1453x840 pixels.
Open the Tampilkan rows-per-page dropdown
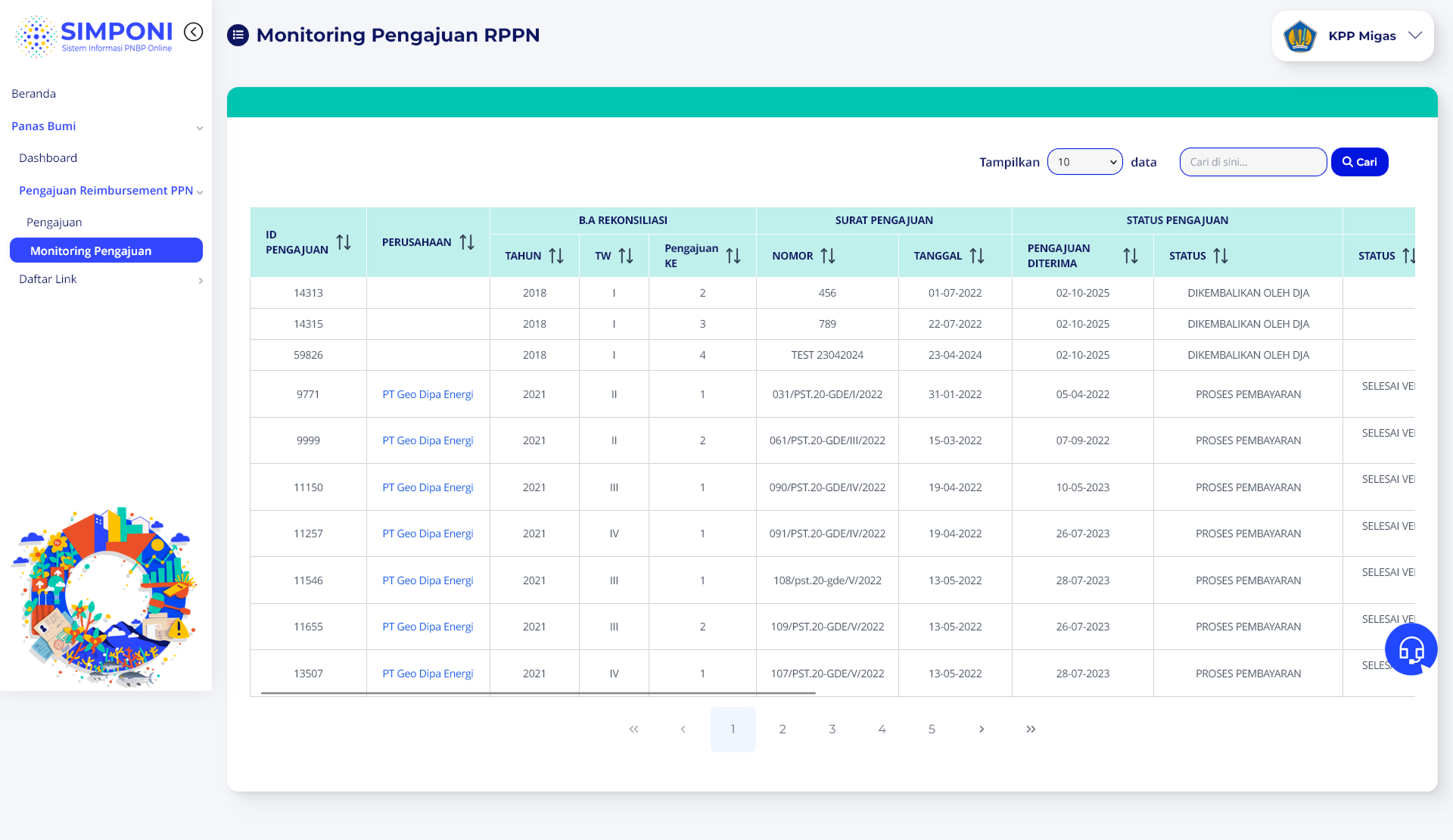[1084, 162]
